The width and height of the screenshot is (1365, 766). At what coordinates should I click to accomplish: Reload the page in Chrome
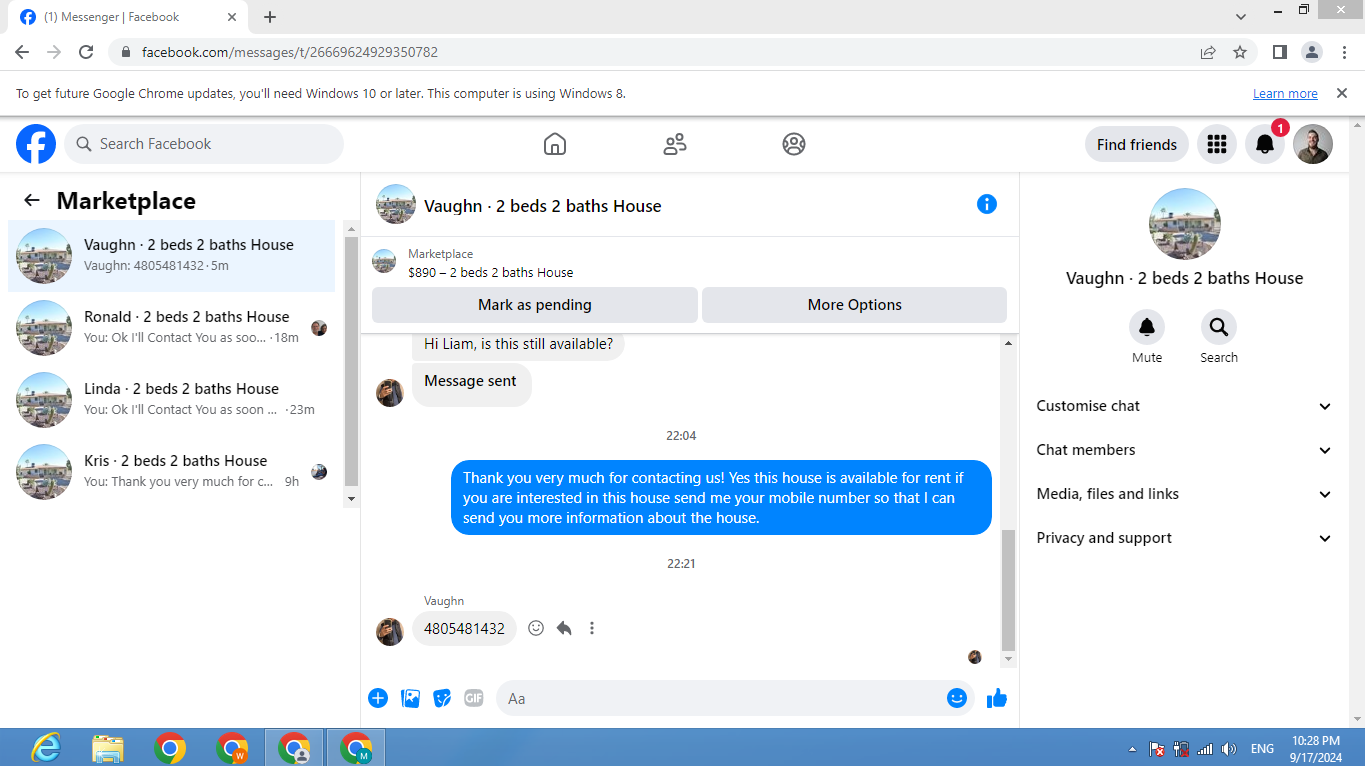86,52
